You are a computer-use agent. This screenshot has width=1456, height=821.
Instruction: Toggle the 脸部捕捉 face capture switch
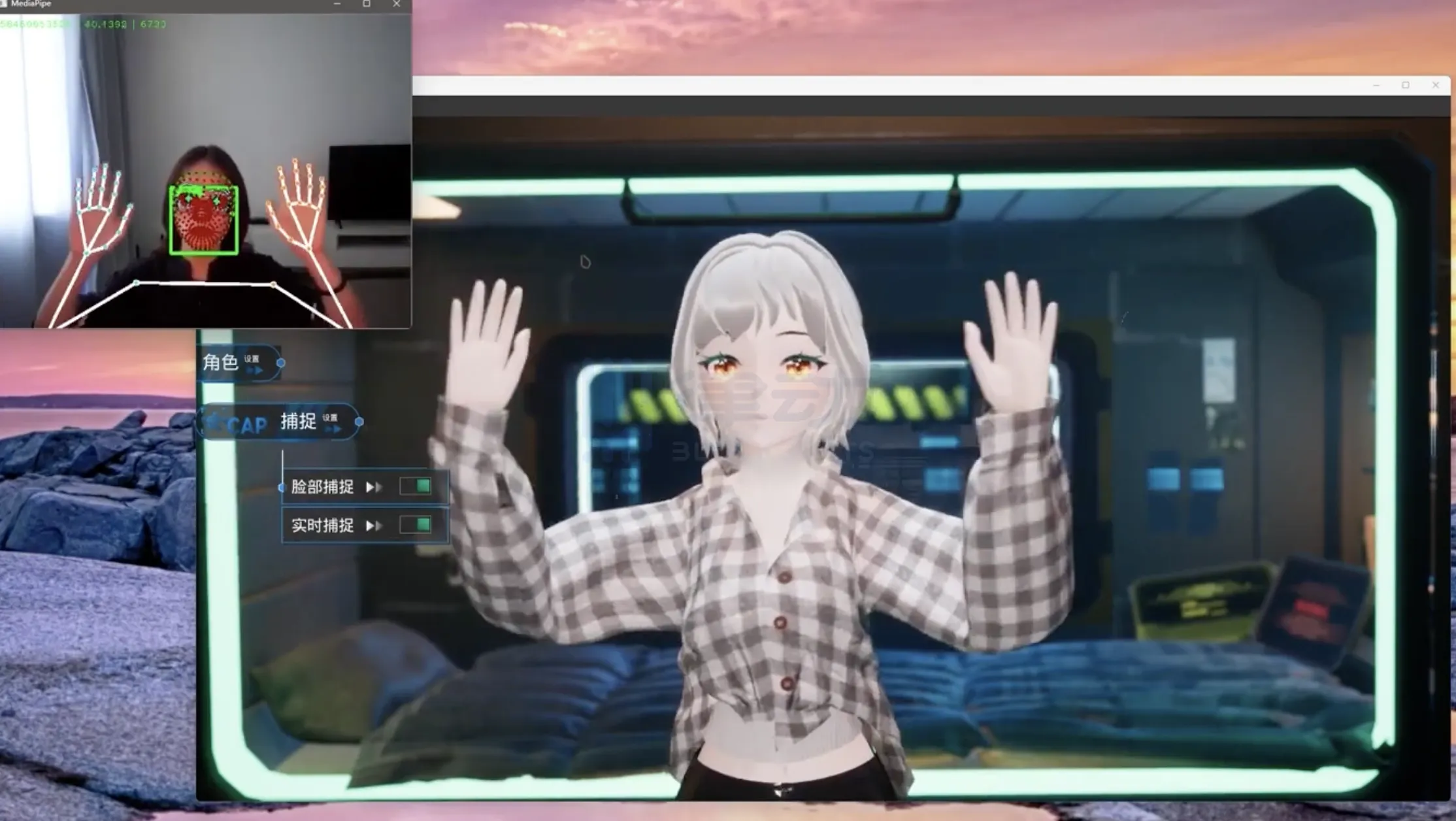point(416,486)
